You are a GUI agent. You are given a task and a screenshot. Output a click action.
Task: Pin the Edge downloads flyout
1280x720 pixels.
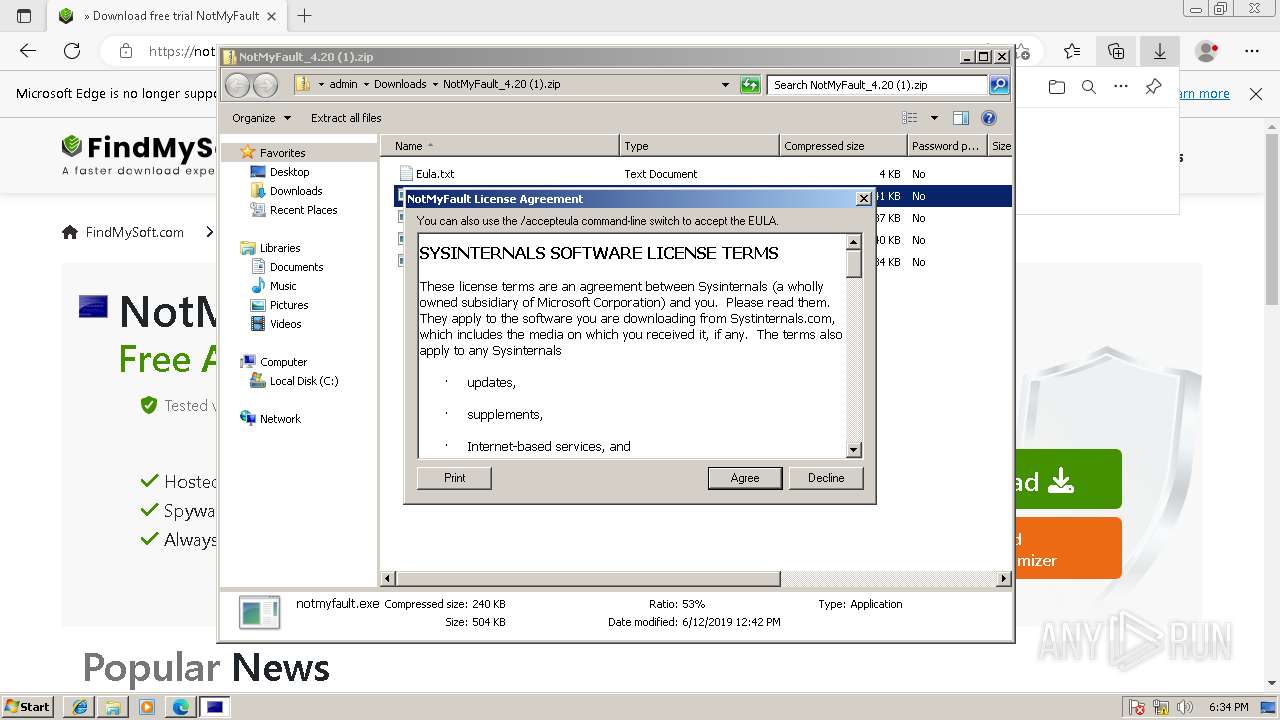coord(1153,87)
